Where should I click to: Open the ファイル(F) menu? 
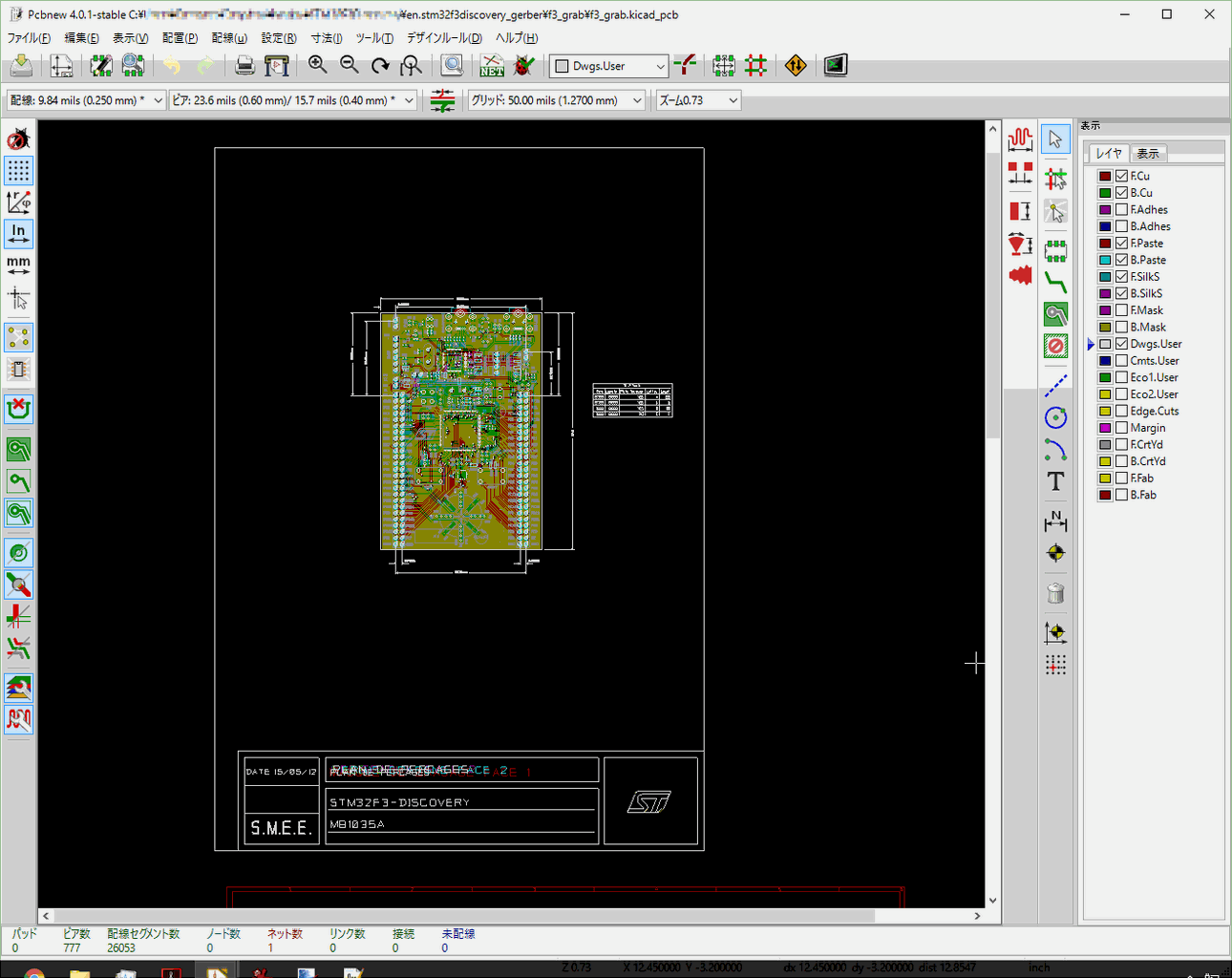pyautogui.click(x=29, y=38)
